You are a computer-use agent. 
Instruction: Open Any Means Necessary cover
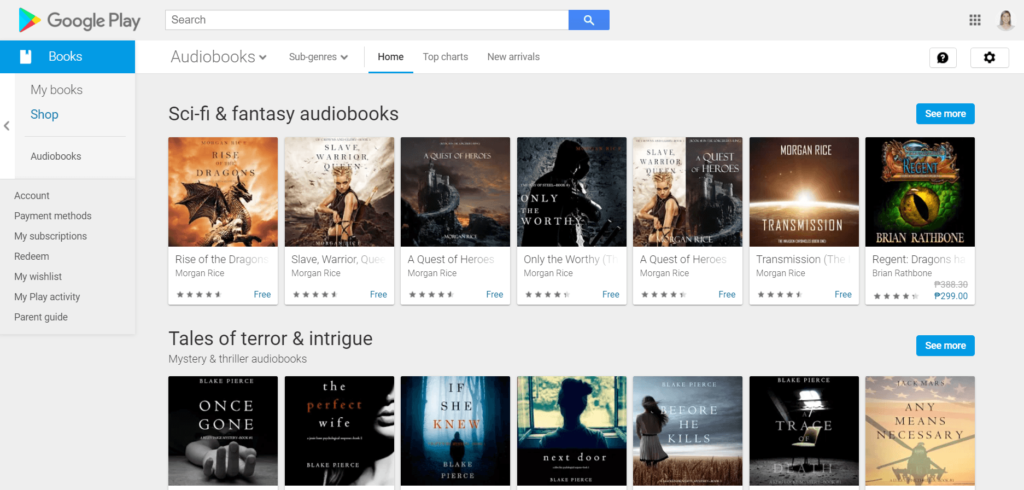point(920,431)
